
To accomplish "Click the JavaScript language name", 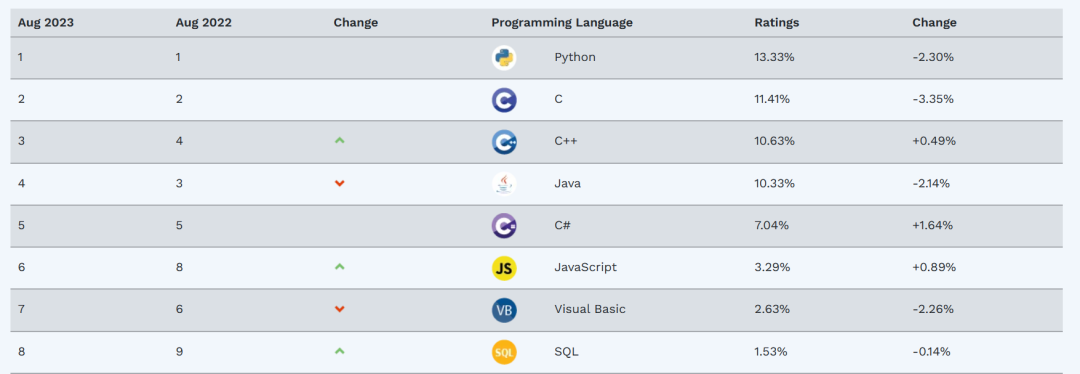I will tap(585, 267).
